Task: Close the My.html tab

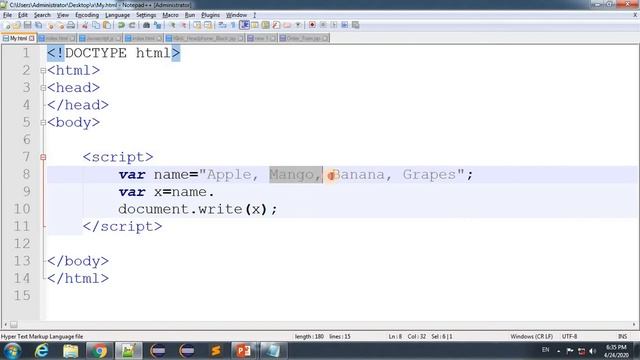Action: tap(32, 38)
